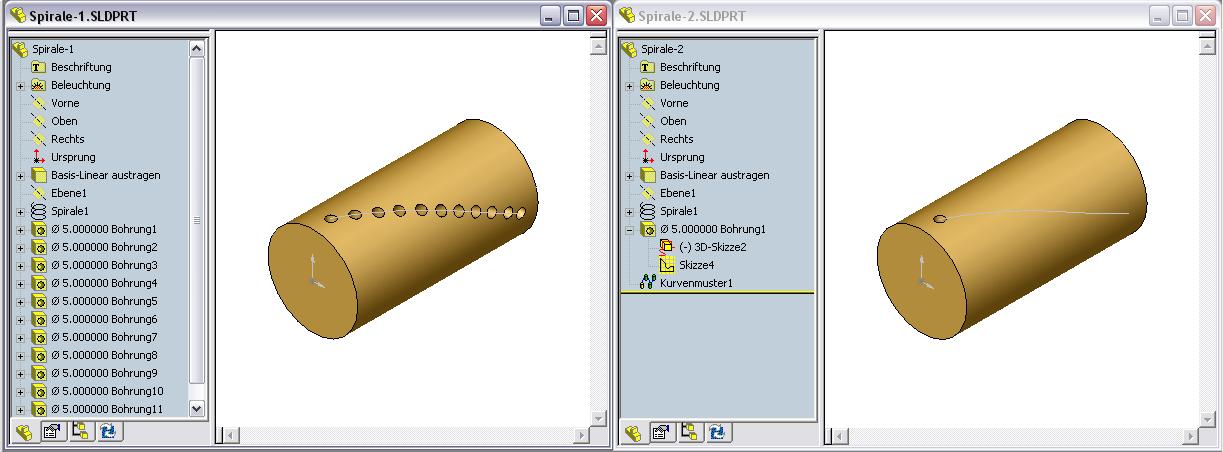
Task: Select the Oben plane icon in Spirale-1
Action: tap(40, 121)
